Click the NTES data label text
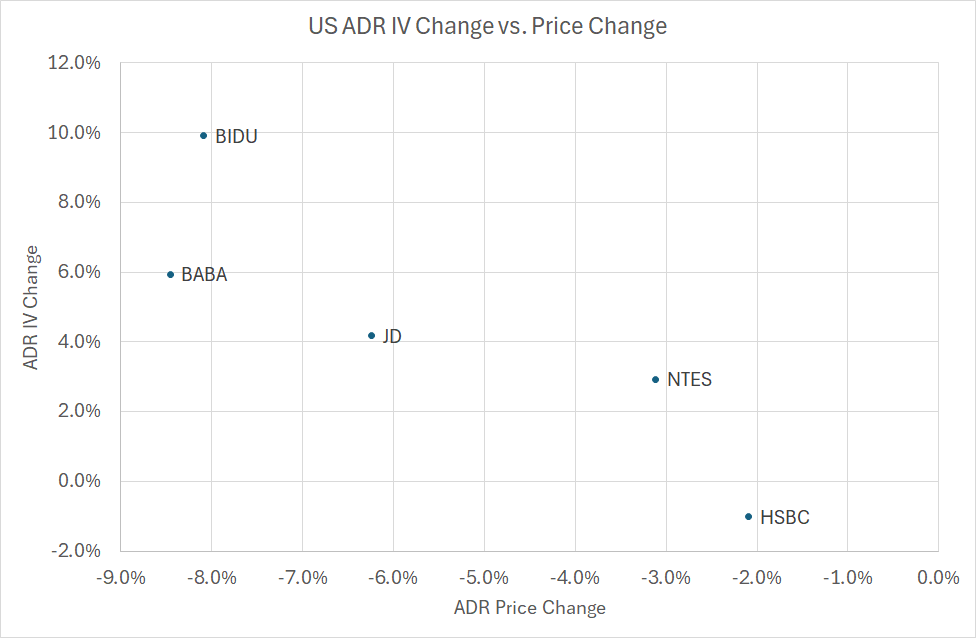Image resolution: width=976 pixels, height=638 pixels. tap(689, 380)
